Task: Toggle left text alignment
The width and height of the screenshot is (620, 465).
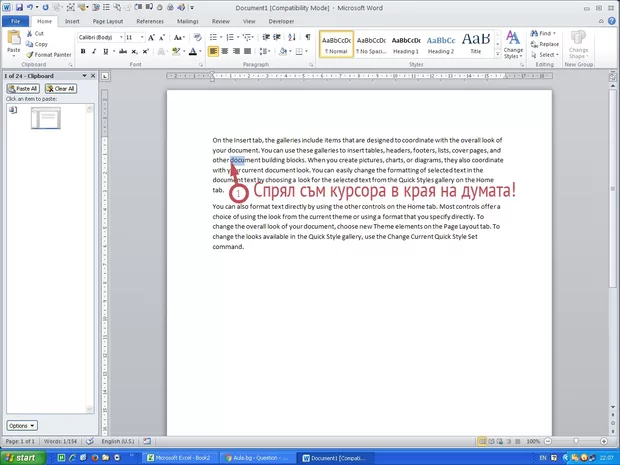Action: tap(214, 51)
